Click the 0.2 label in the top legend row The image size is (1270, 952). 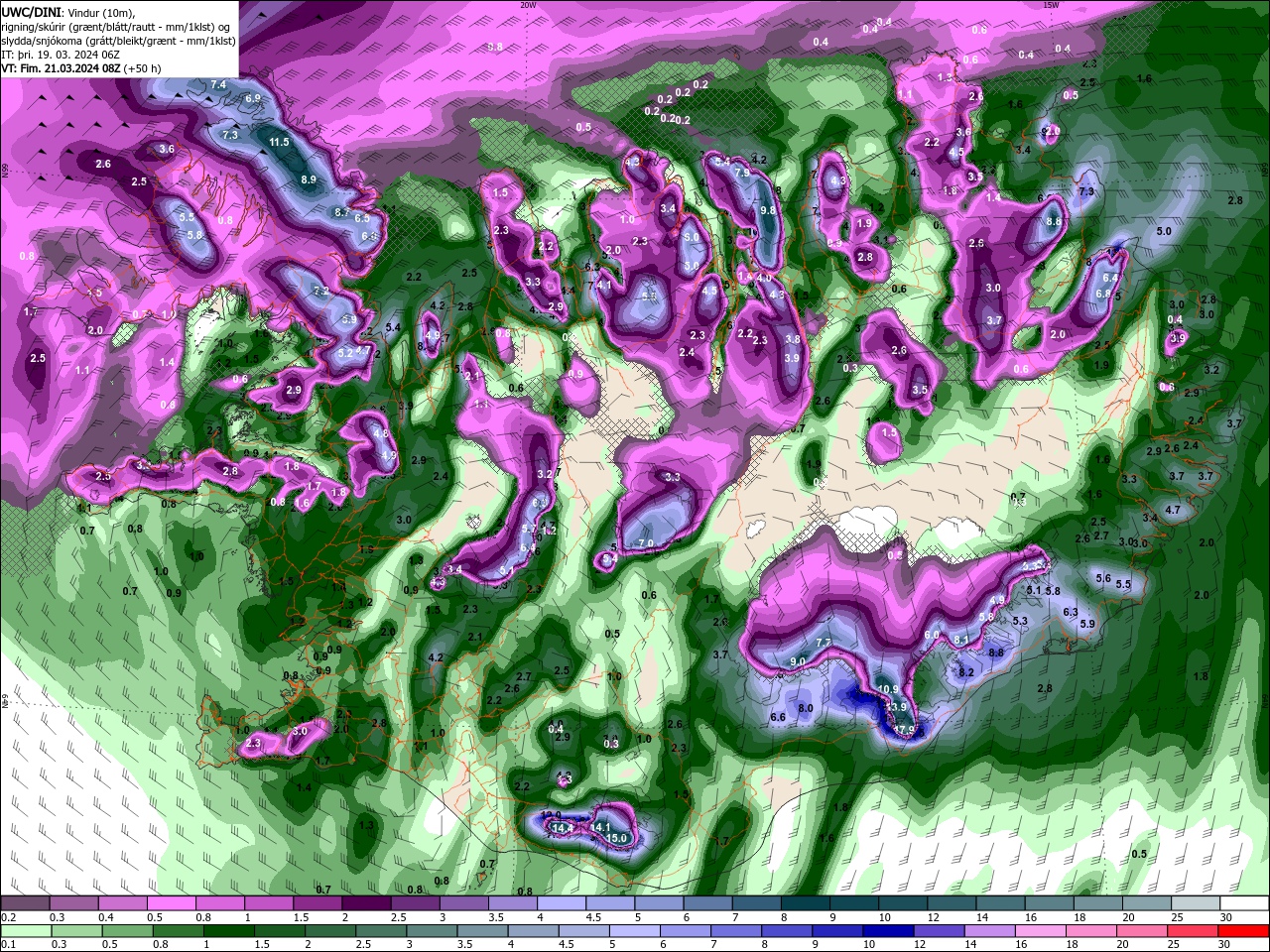pyautogui.click(x=8, y=917)
